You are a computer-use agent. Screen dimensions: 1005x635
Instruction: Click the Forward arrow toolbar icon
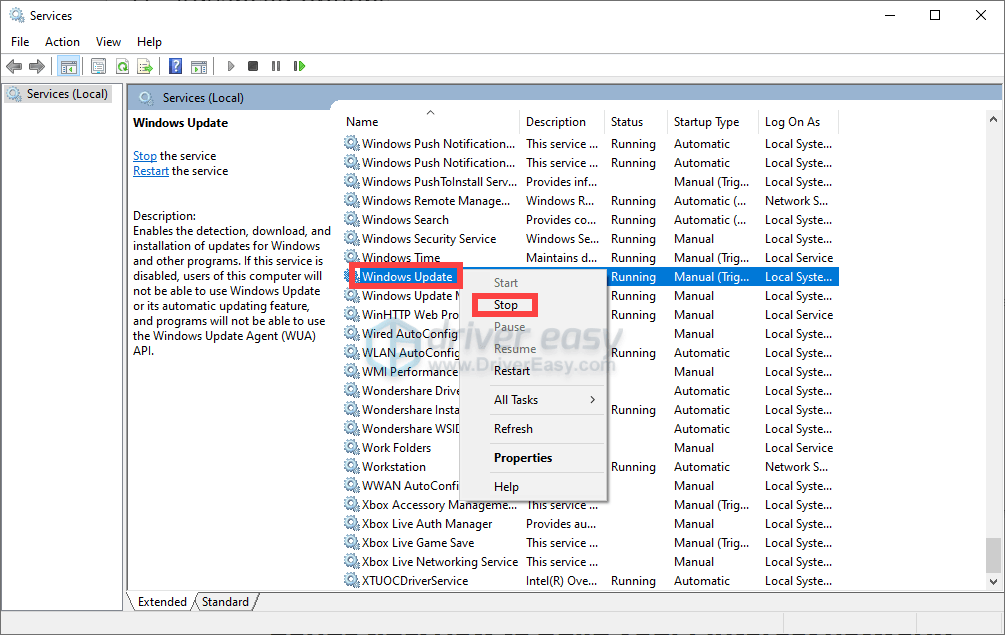37,66
